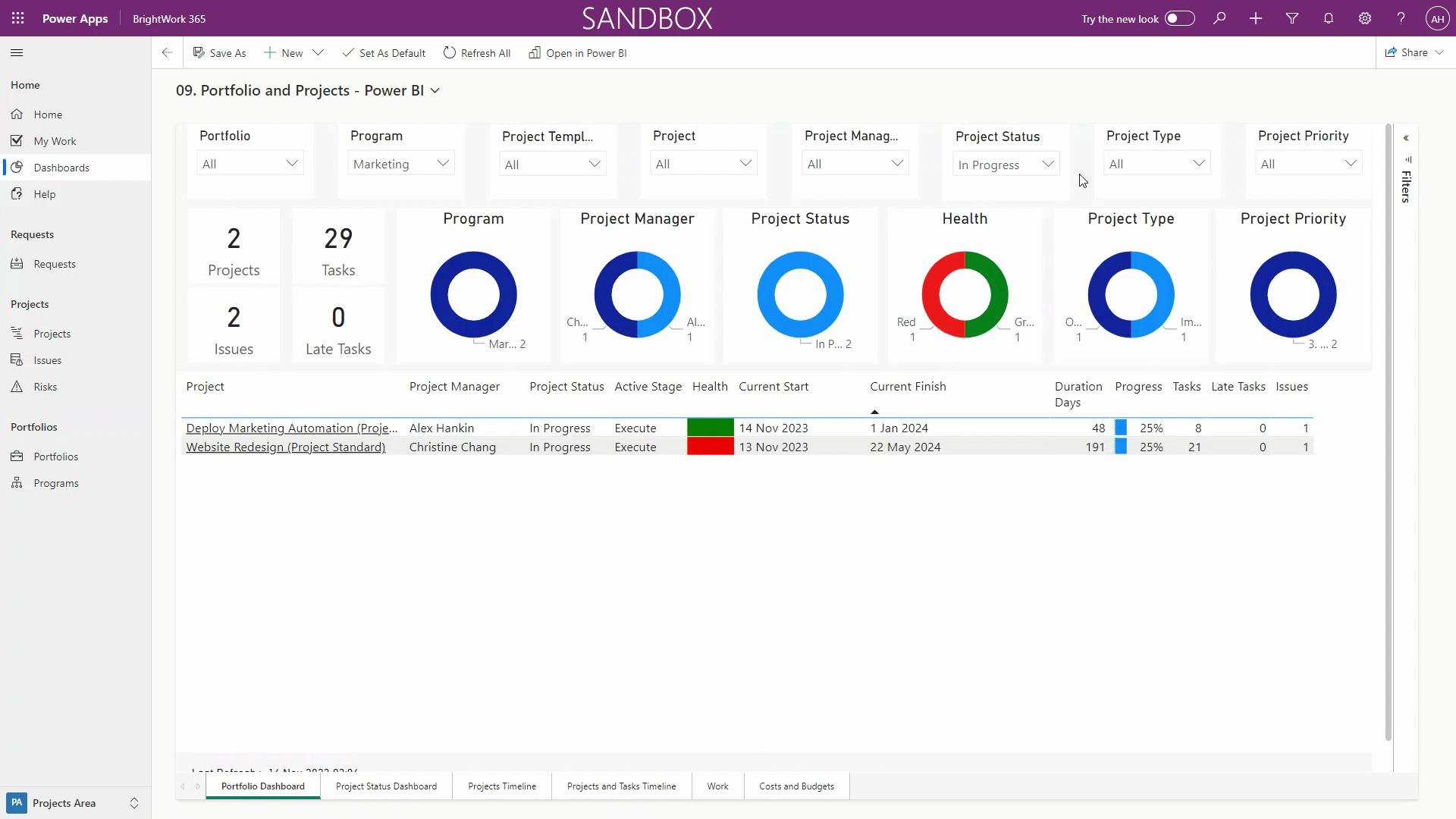Click red health swatch for Website Redesign
Viewport: 1456px width, 819px height.
click(710, 447)
